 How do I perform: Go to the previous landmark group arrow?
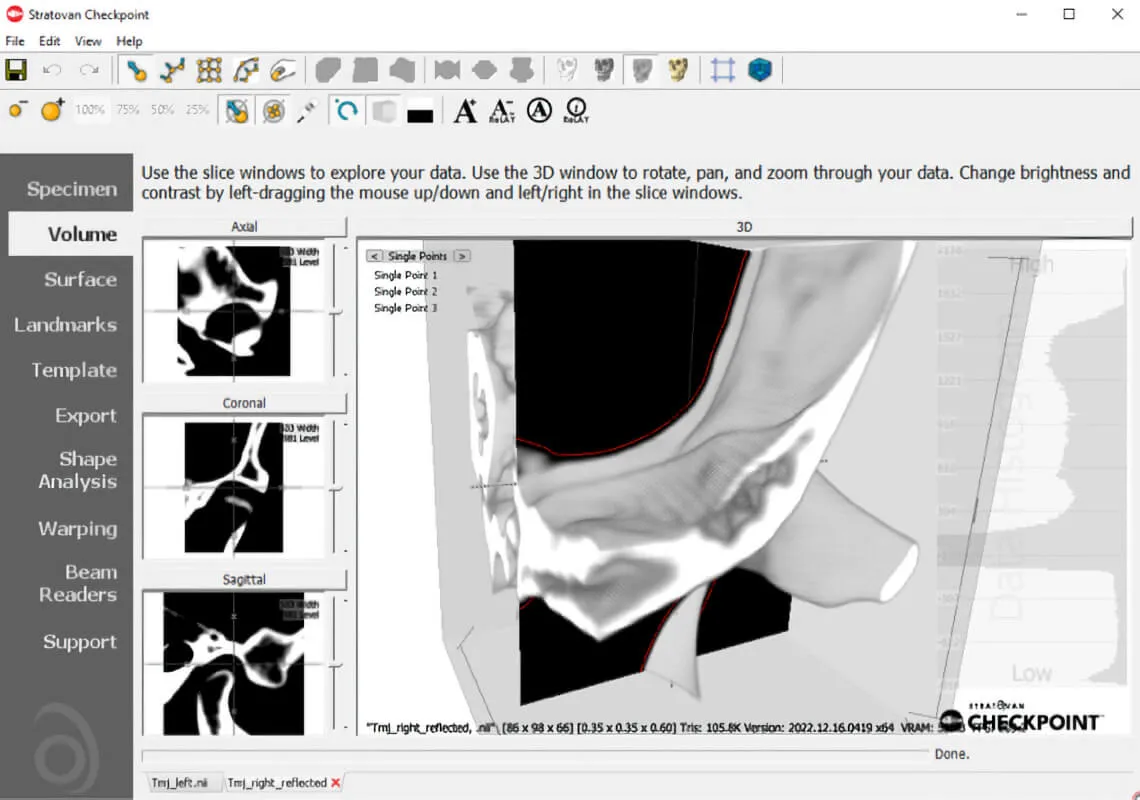[x=373, y=256]
